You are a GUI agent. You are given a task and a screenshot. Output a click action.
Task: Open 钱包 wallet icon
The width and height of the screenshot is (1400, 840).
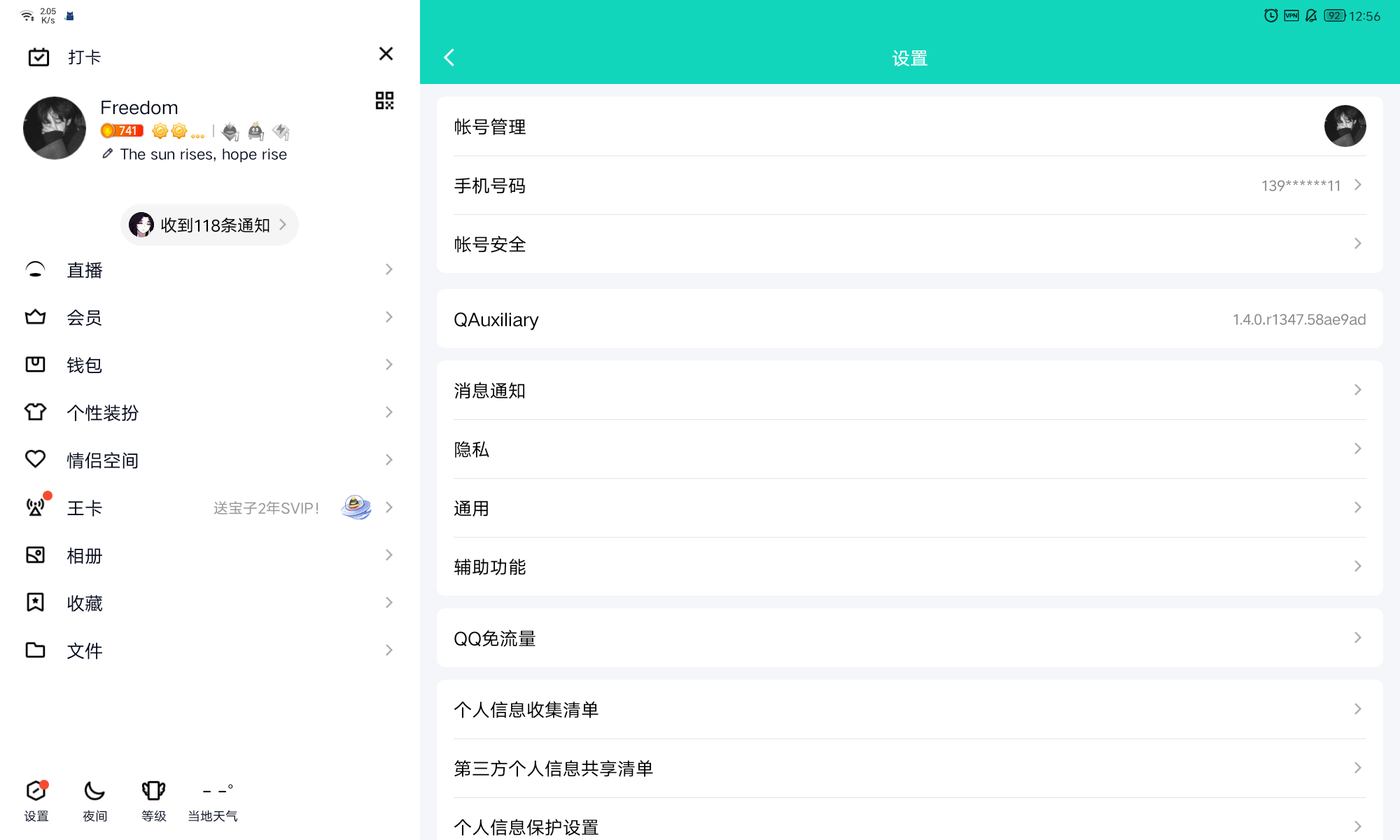tap(36, 364)
